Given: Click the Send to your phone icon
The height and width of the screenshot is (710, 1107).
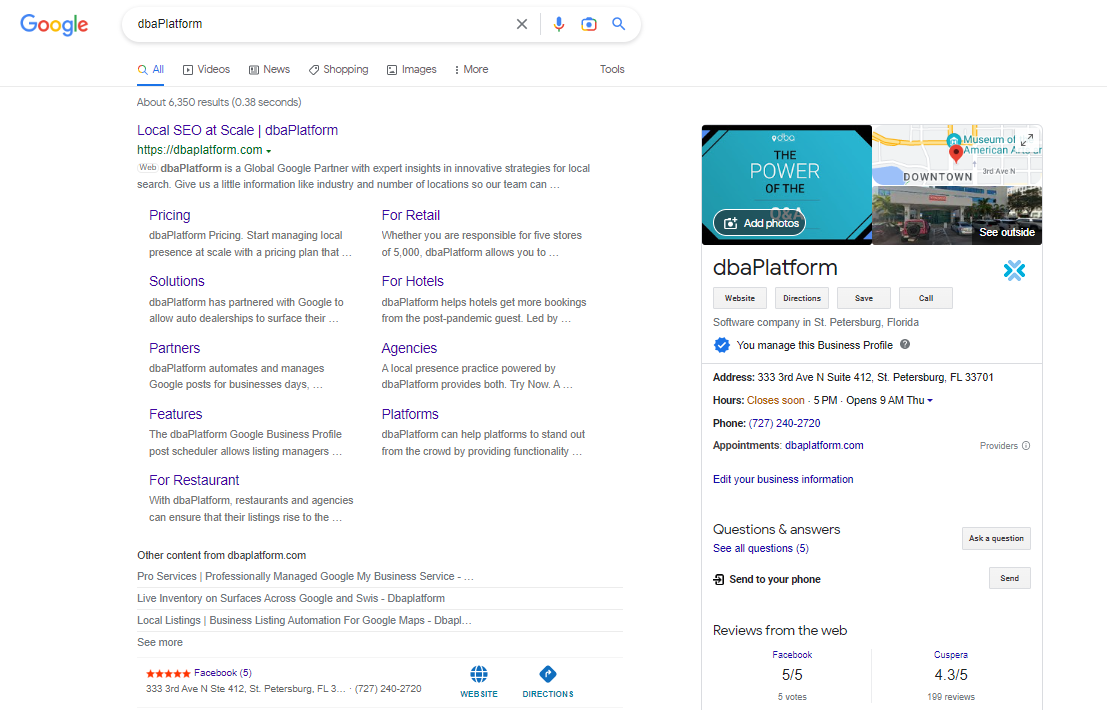Looking at the screenshot, I should coord(719,579).
